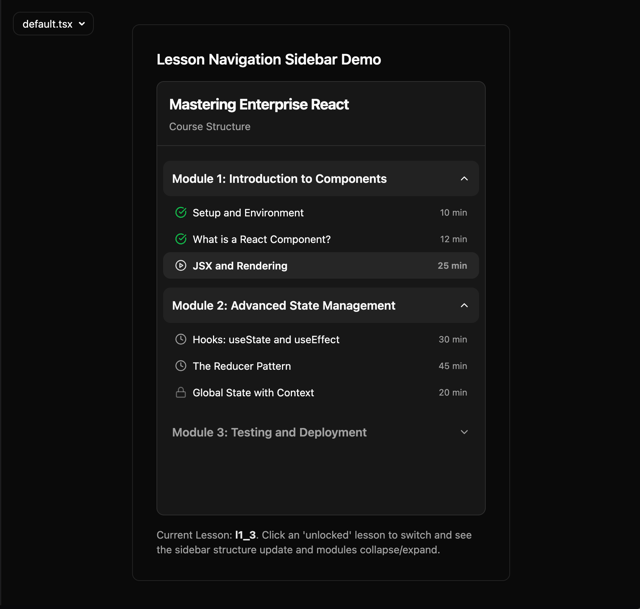
Task: Click the Mastering Enterprise React course title
Action: coord(259,104)
